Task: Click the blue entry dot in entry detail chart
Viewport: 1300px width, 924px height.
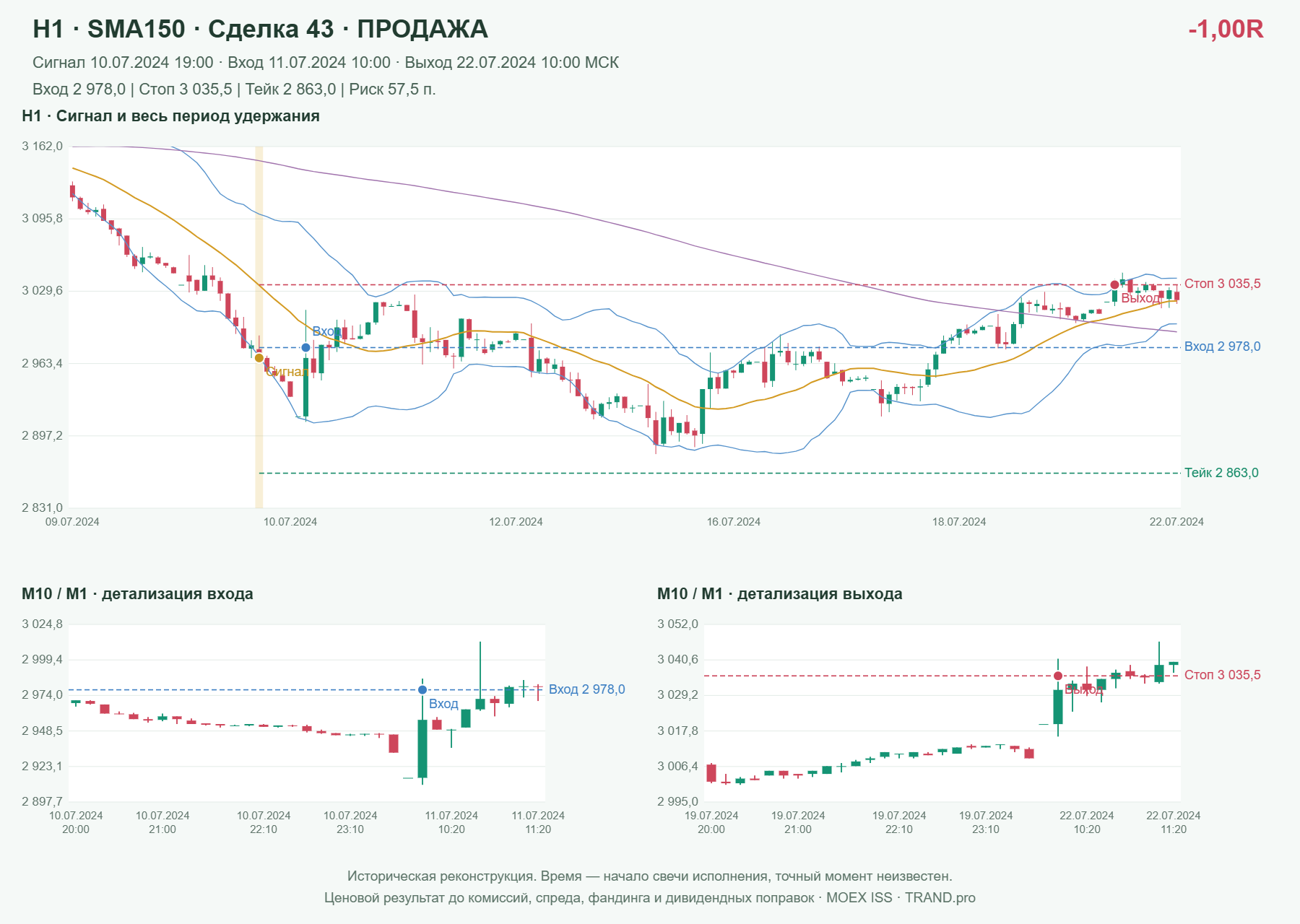Action: [422, 690]
